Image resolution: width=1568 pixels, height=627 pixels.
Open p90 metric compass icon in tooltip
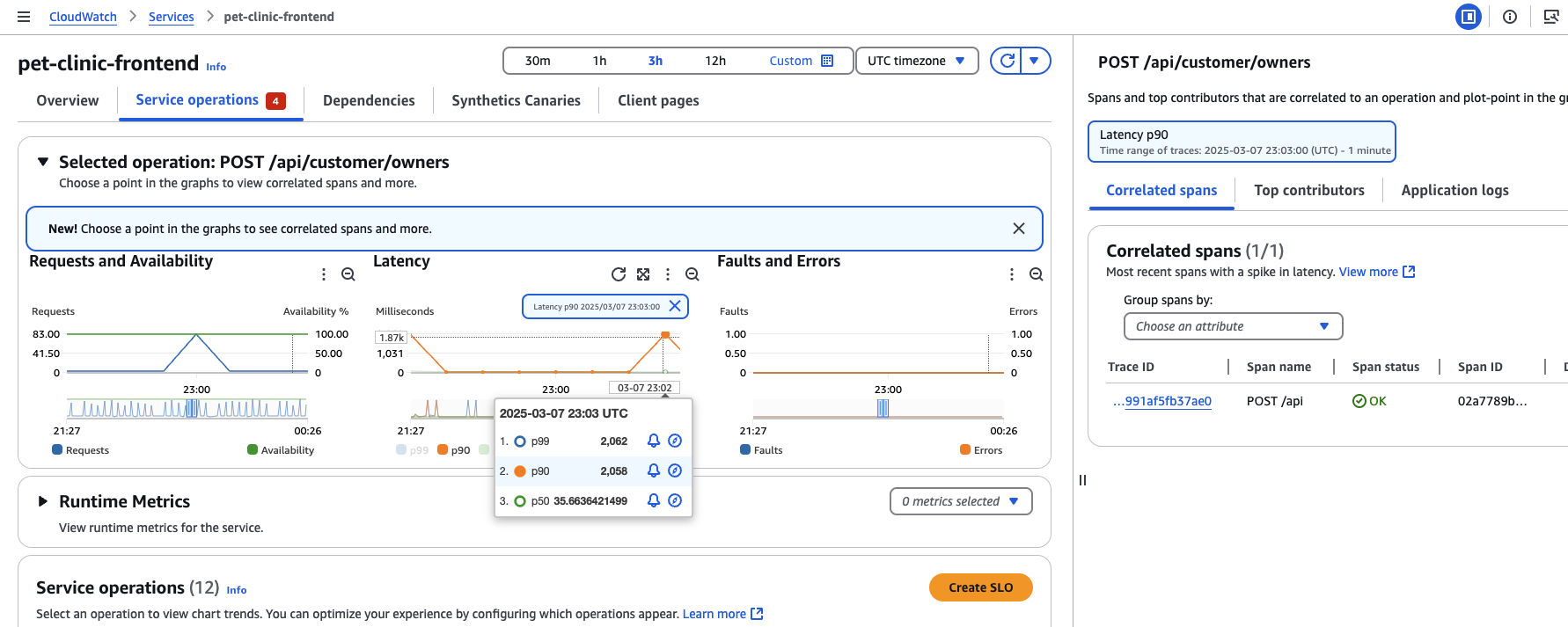click(x=675, y=470)
